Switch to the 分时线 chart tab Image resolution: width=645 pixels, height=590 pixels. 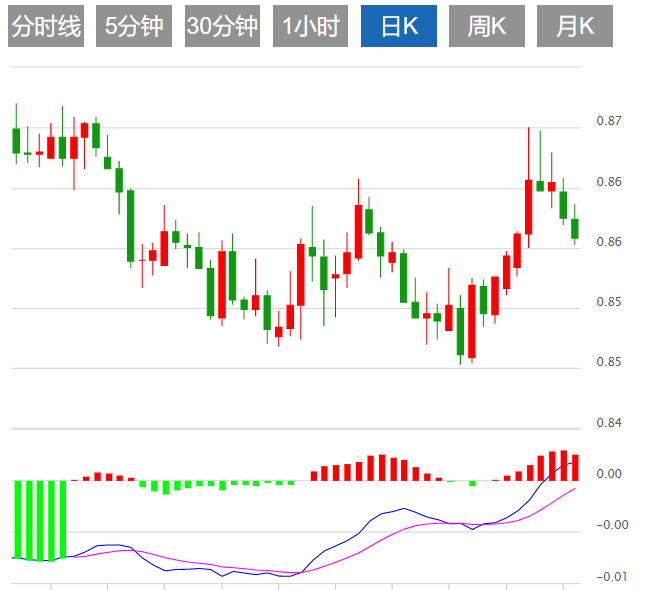coord(46,26)
